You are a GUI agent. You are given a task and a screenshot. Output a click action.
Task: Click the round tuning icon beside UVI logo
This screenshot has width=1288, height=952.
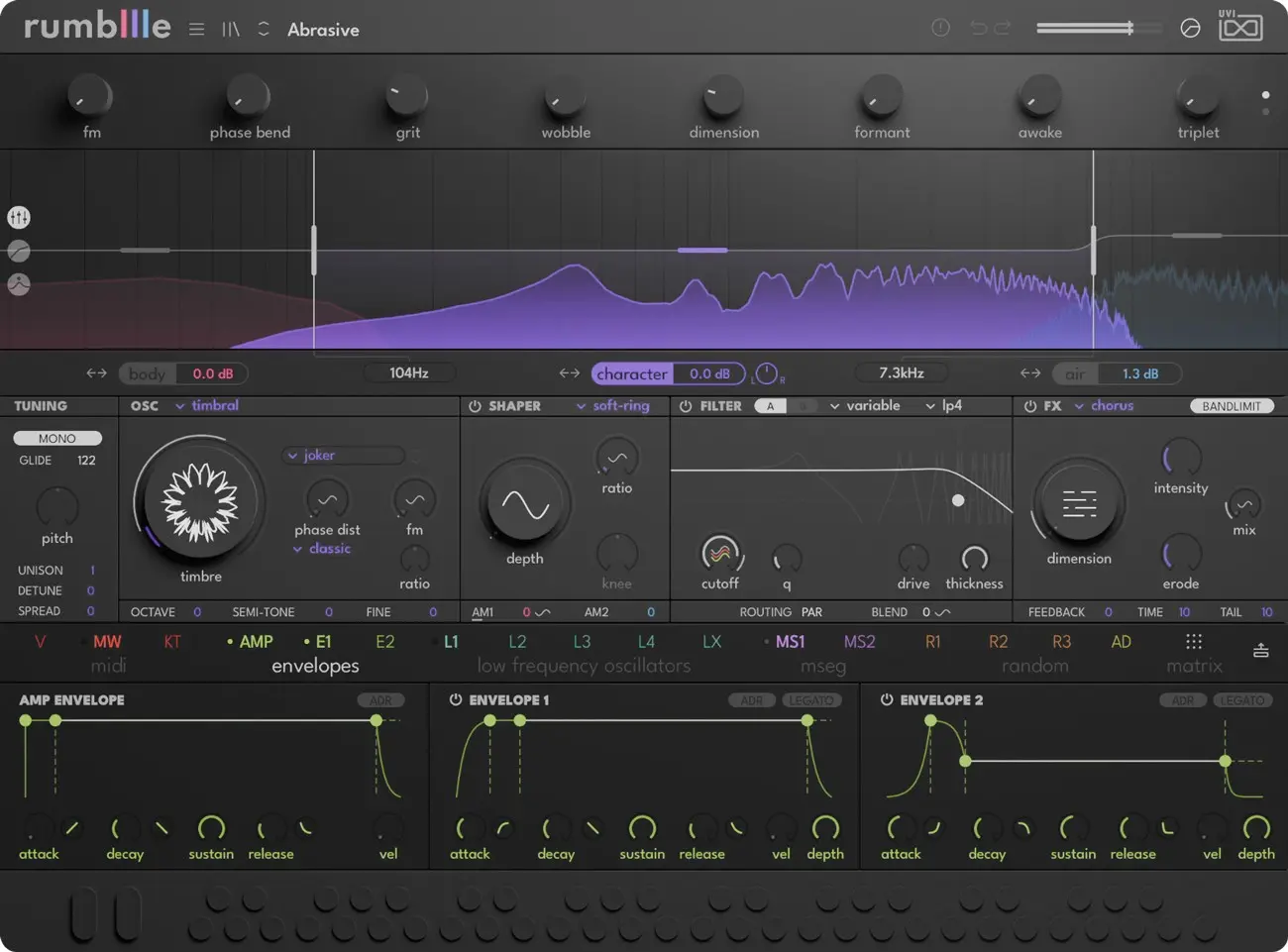pos(1191,28)
